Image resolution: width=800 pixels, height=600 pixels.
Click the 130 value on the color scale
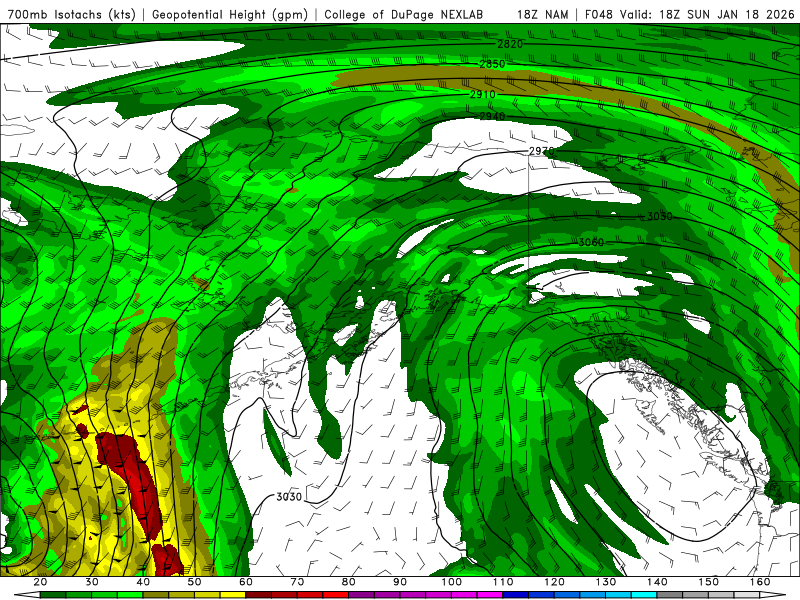click(606, 582)
